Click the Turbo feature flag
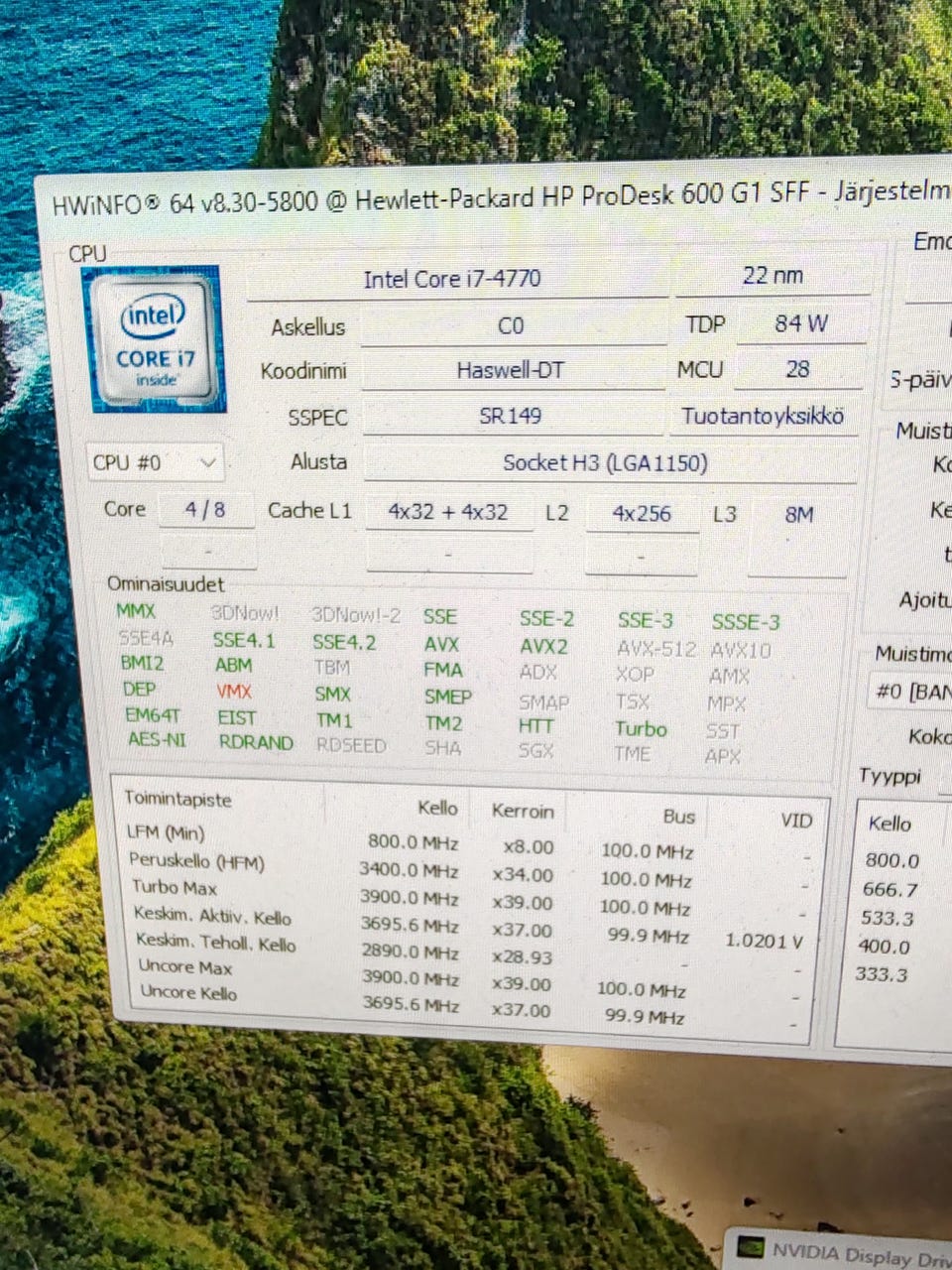Screen dimensions: 952x1270 (641, 728)
